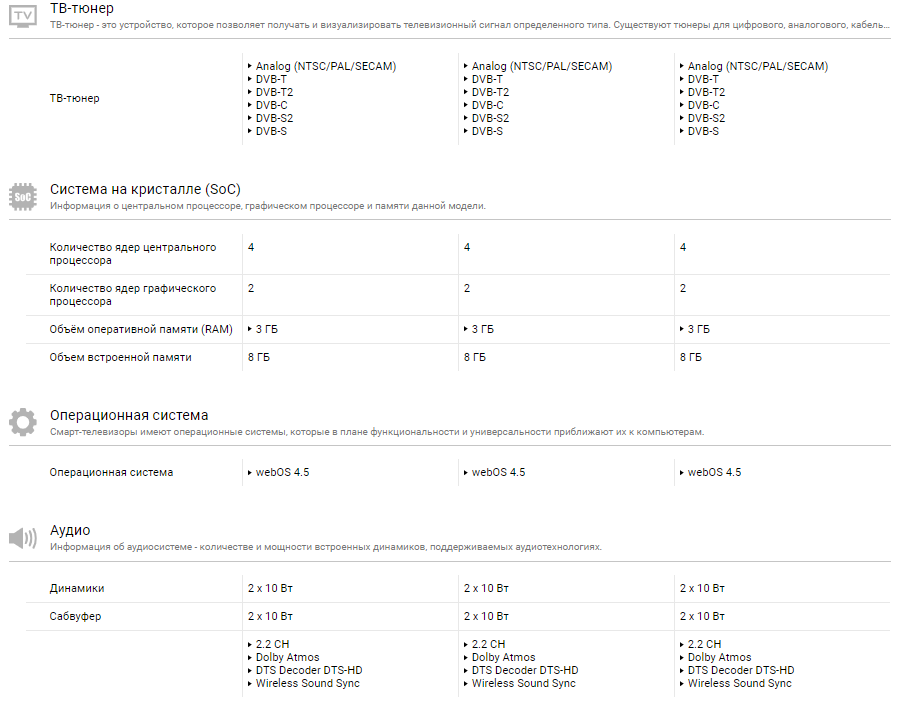The width and height of the screenshot is (898, 707).
Task: Click the speaker icon beside Аудио heading
Action: pyautogui.click(x=23, y=538)
